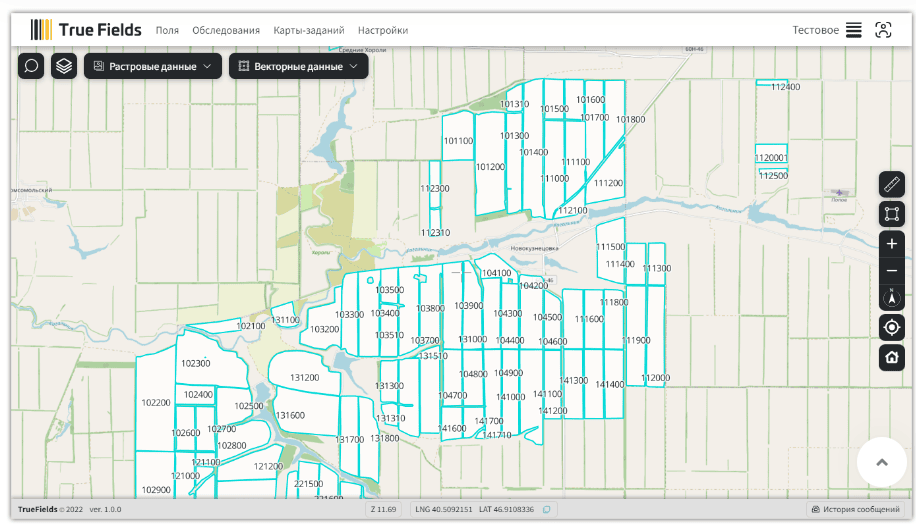This screenshot has width=916, height=526.
Task: Zoom in with the plus button
Action: [891, 244]
